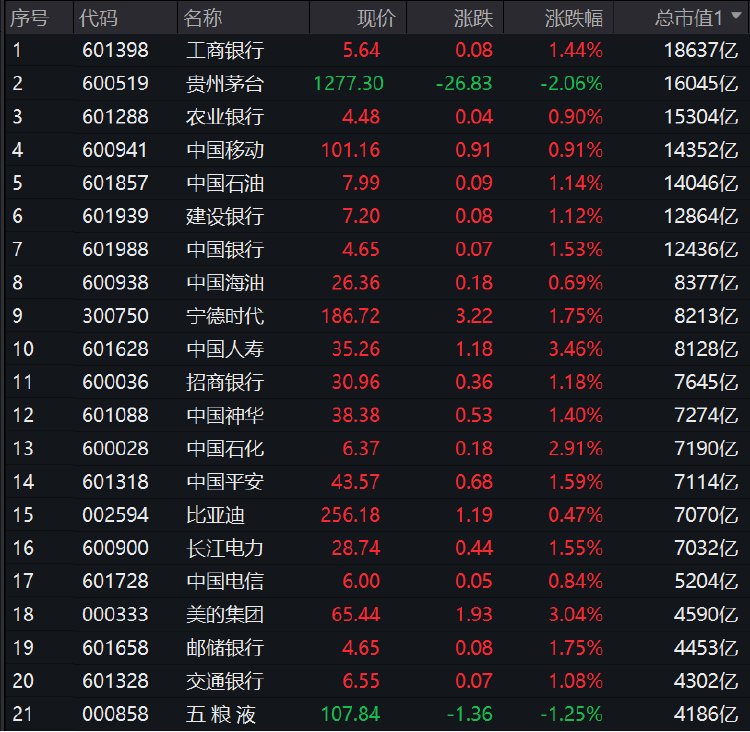Image resolution: width=750 pixels, height=732 pixels.
Task: Click stock code 601328
Action: [x=115, y=681]
